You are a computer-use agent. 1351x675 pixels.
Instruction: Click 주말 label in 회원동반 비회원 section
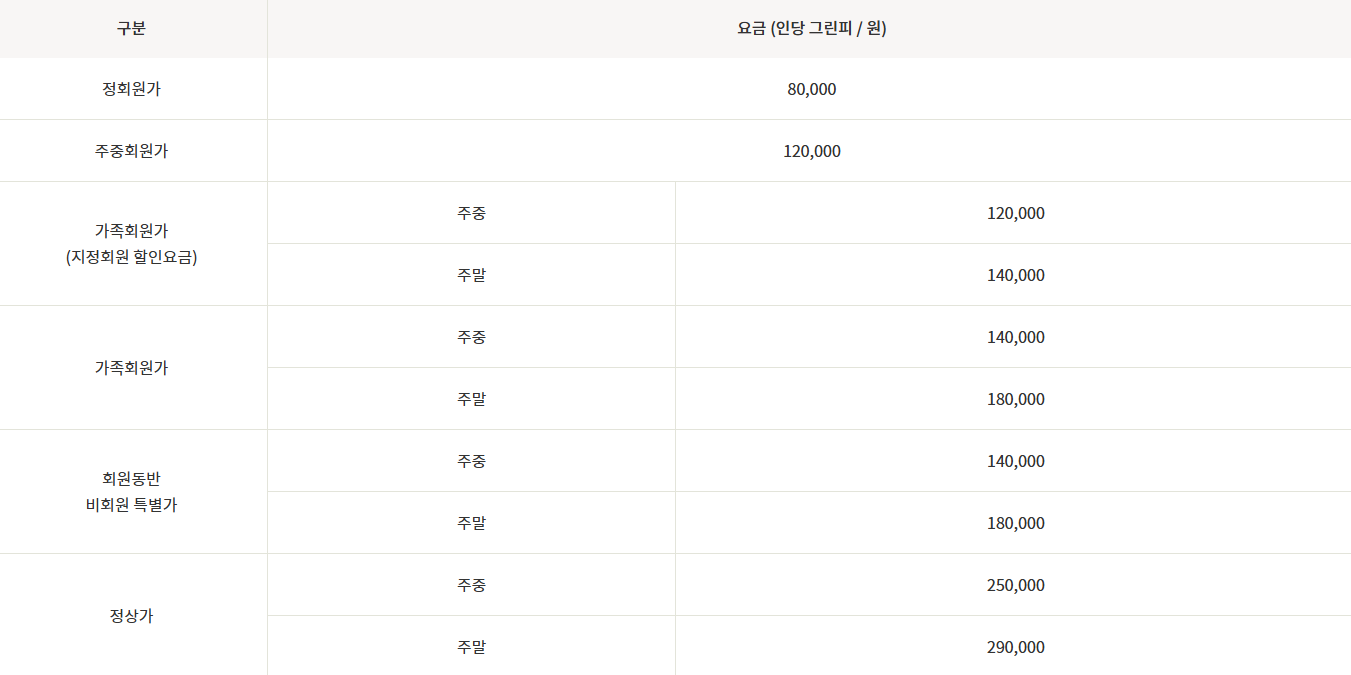coord(471,523)
